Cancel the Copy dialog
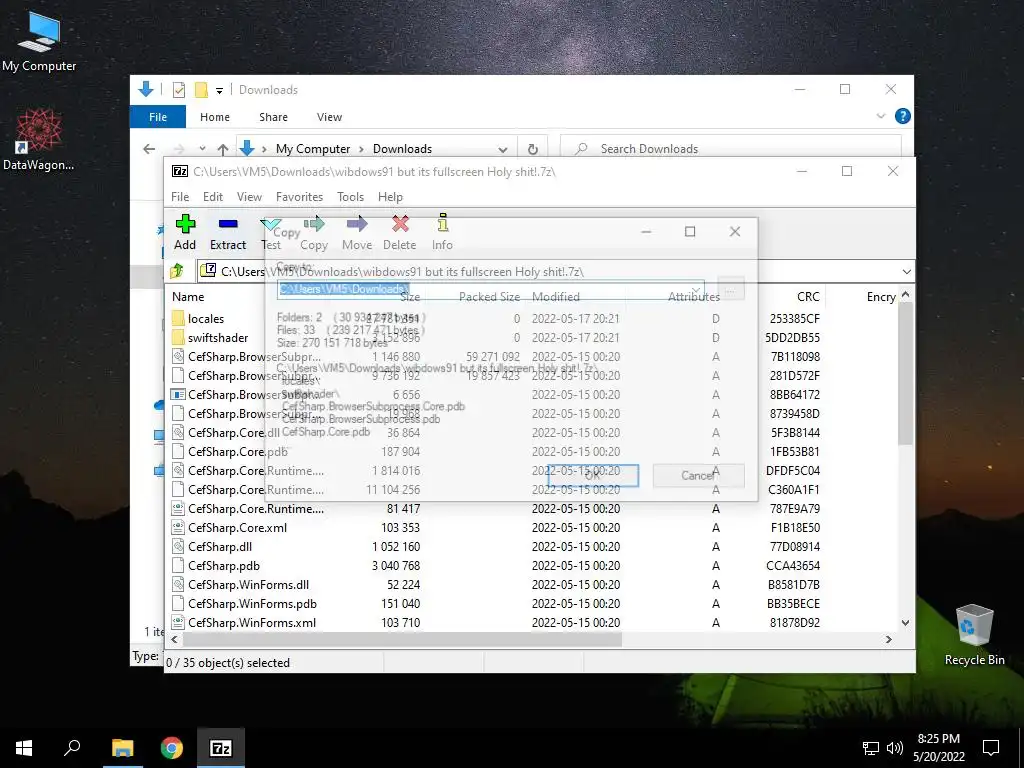This screenshot has width=1024, height=768. 698,475
